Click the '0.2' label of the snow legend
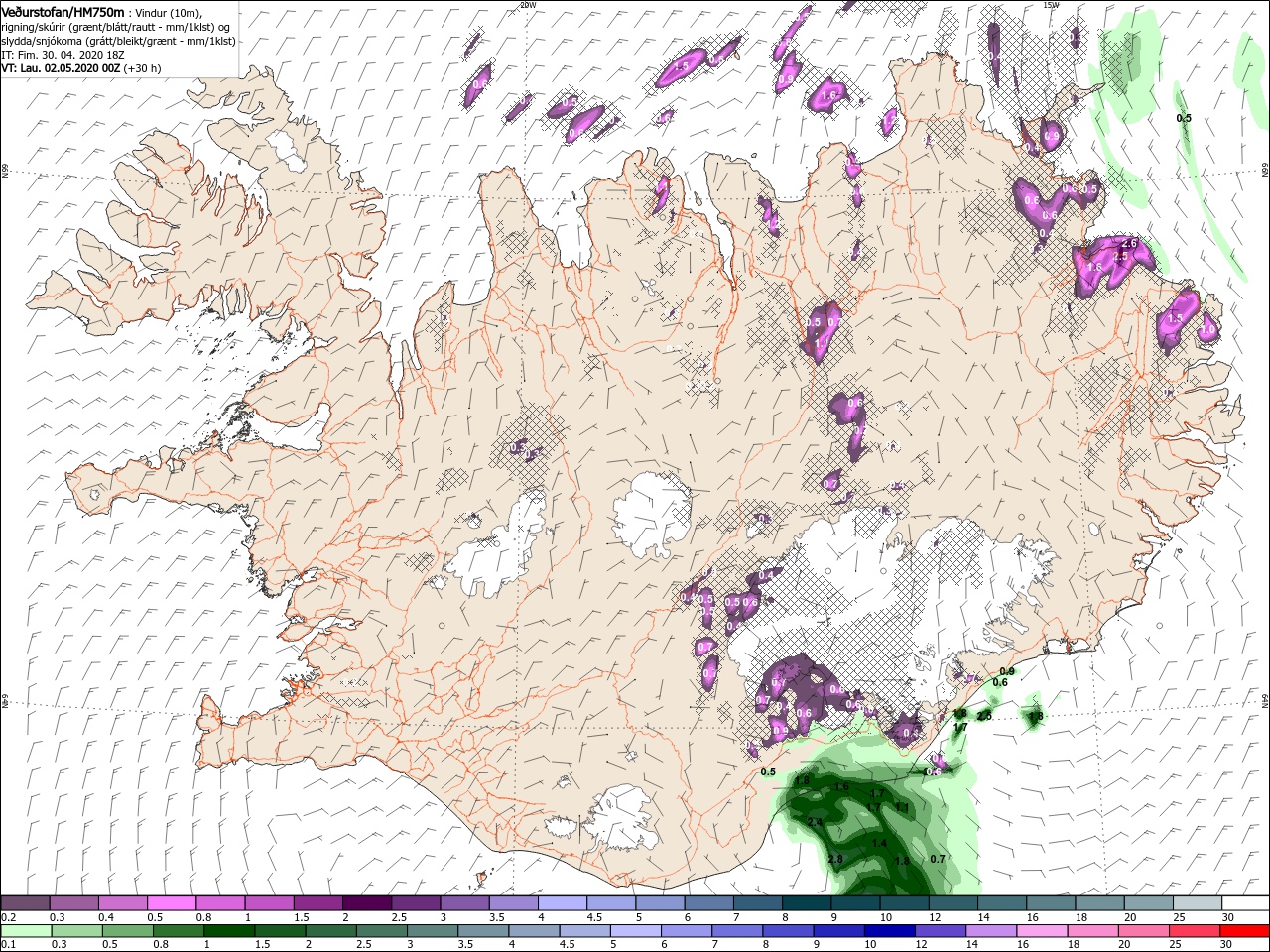The image size is (1270, 952). 8,917
